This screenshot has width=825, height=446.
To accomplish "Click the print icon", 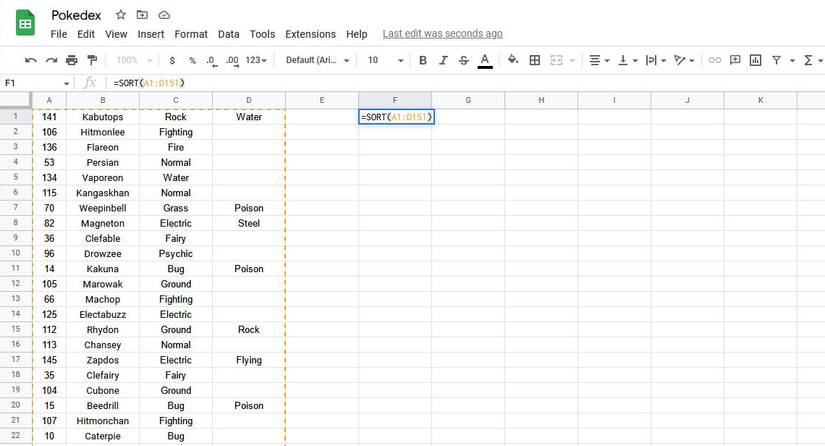I will [72, 60].
